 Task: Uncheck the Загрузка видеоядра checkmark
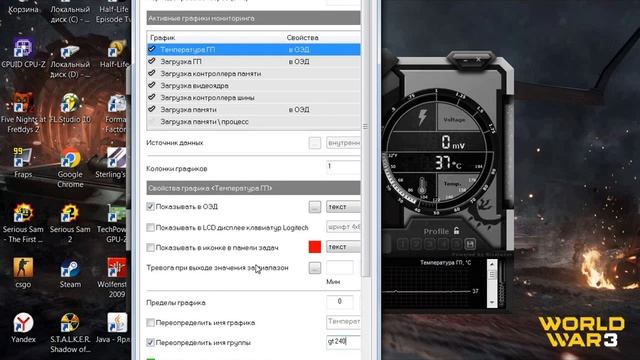[x=152, y=85]
